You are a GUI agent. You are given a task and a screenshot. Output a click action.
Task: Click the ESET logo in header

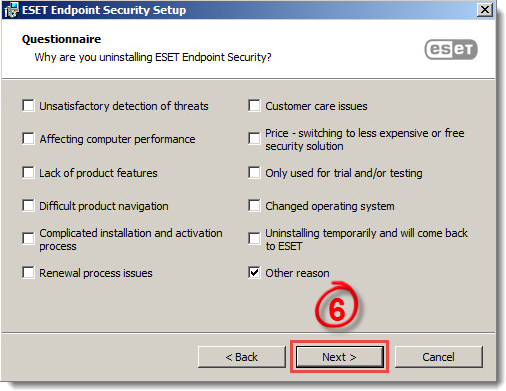point(451,49)
